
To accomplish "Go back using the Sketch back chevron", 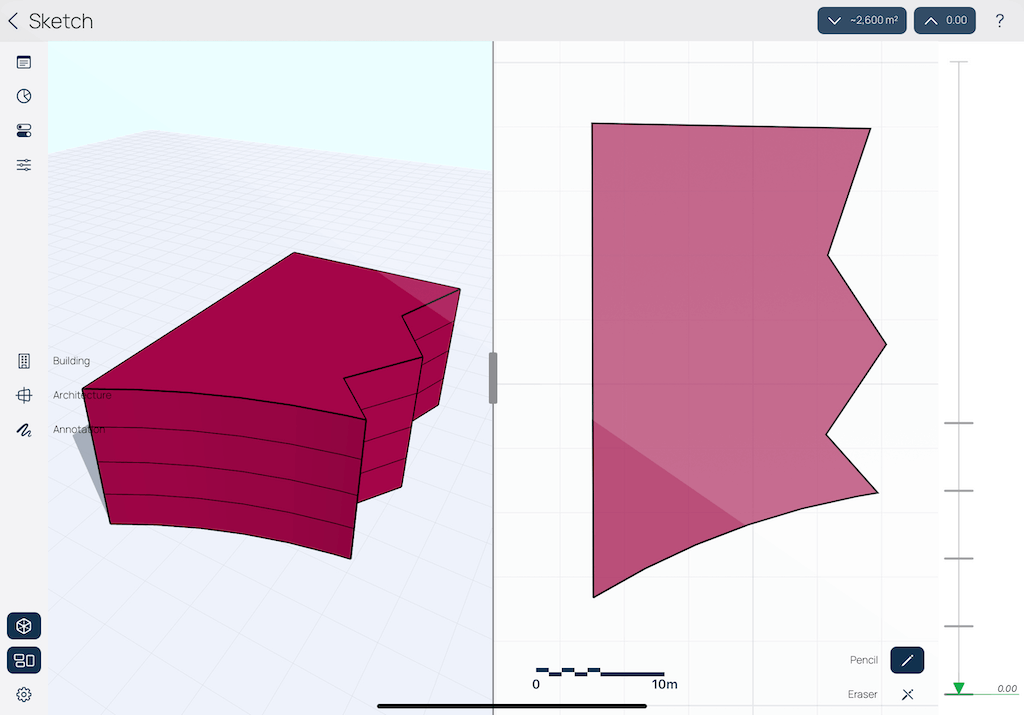I will (13, 21).
